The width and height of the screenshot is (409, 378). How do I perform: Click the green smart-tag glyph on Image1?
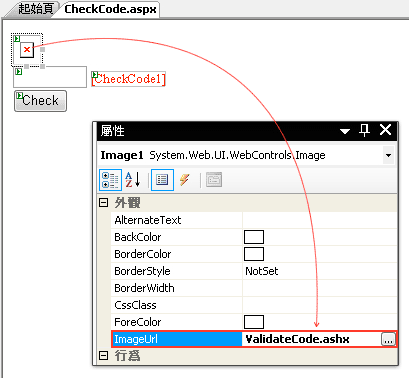[17, 39]
